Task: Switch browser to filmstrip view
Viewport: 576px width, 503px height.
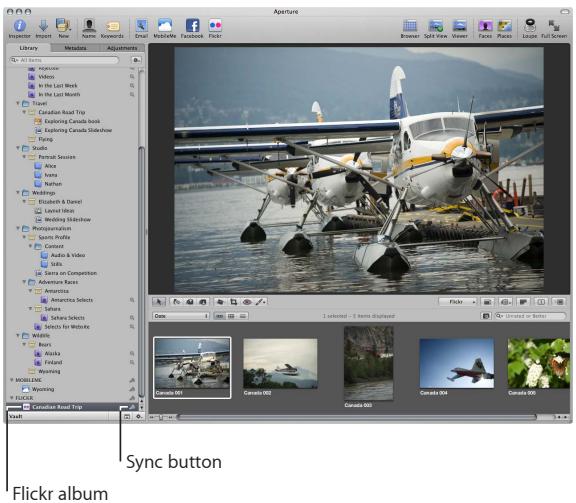Action: (x=219, y=316)
